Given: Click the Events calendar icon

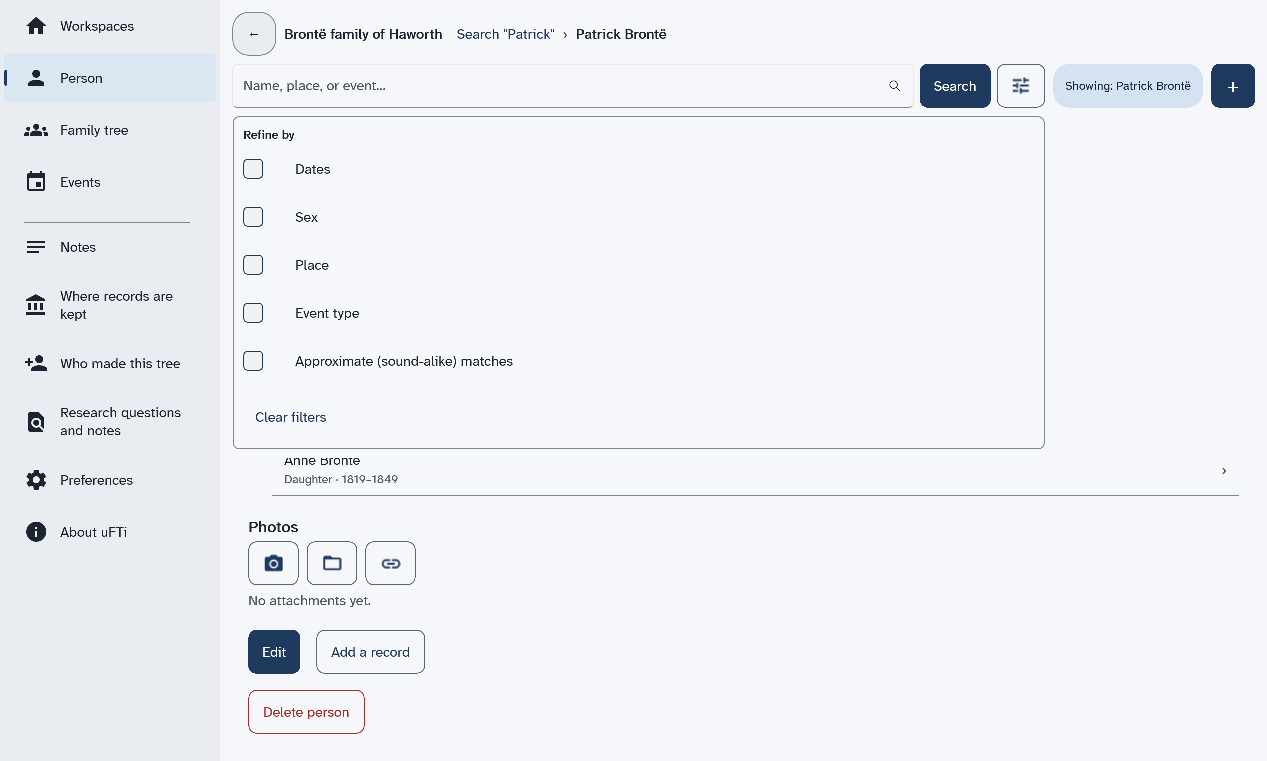Looking at the screenshot, I should [x=36, y=182].
